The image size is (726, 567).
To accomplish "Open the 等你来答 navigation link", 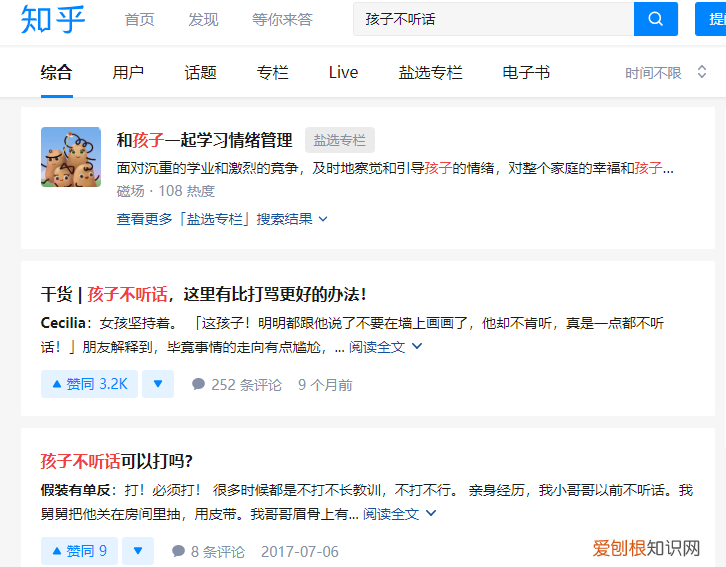I will pos(282,19).
